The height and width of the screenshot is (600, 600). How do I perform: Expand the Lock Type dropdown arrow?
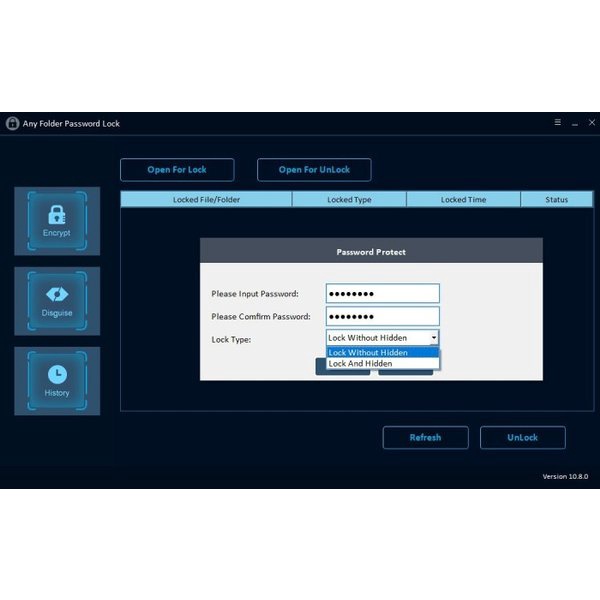click(x=434, y=338)
